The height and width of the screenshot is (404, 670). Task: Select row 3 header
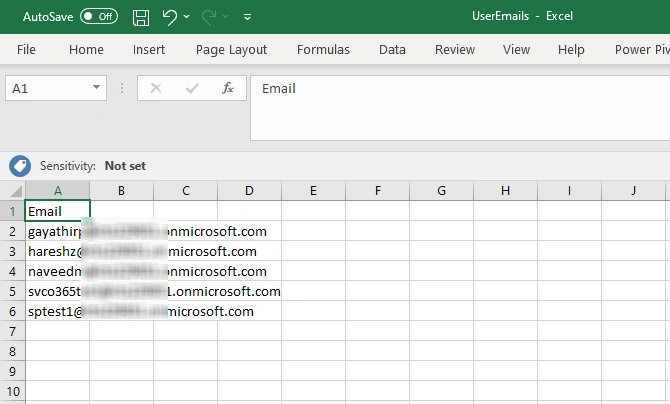[x=12, y=251]
